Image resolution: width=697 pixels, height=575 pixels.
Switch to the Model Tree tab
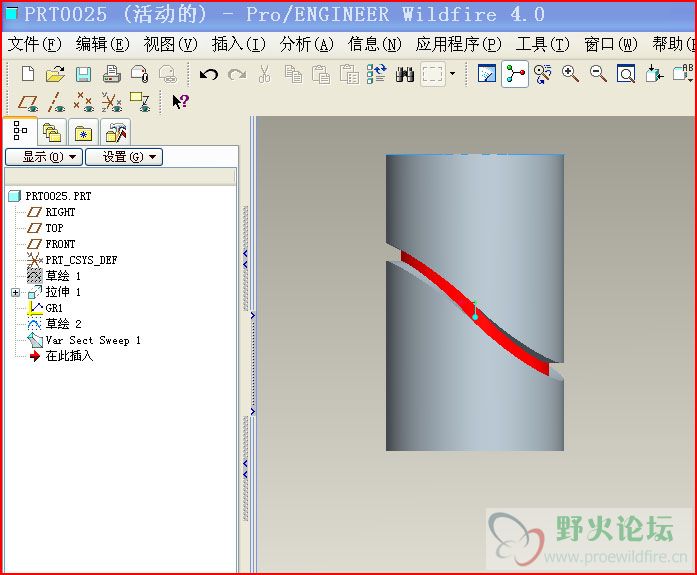[20, 131]
